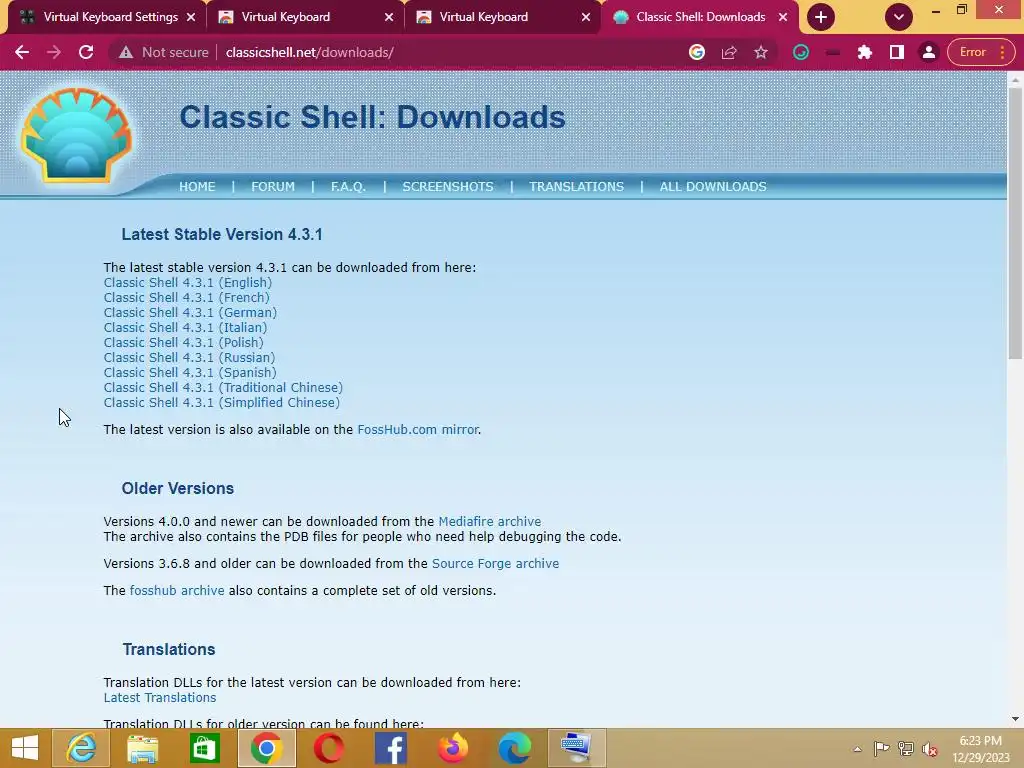
Task: Open Facebook app from taskbar
Action: coord(391,748)
